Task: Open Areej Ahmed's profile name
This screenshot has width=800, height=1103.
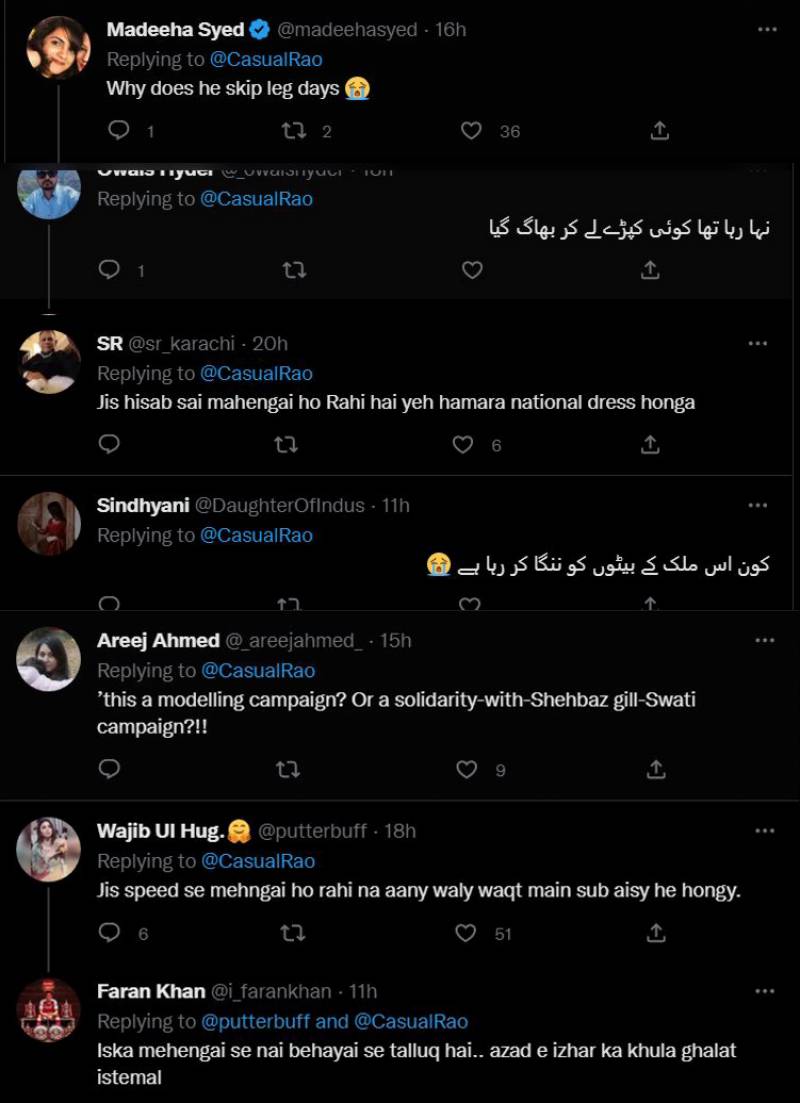Action: pos(158,641)
